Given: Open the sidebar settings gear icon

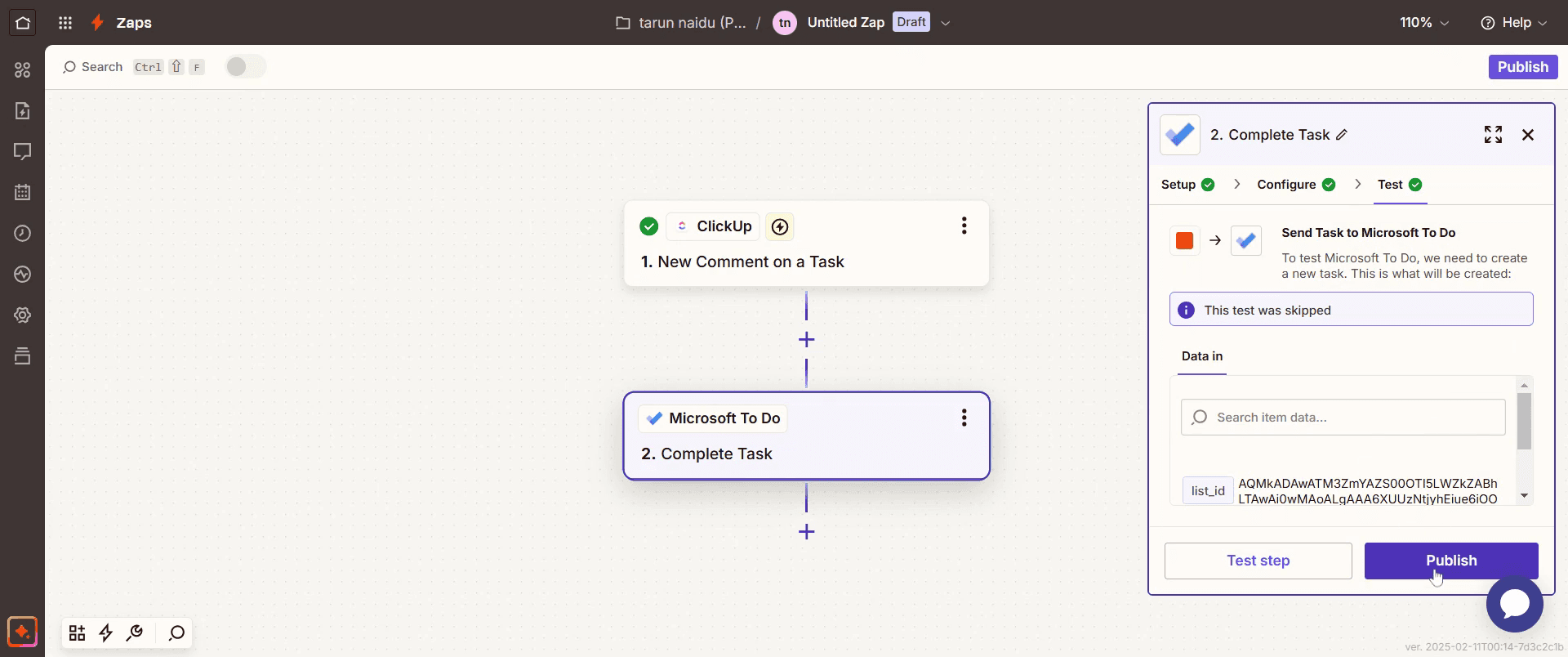Looking at the screenshot, I should pyautogui.click(x=23, y=315).
